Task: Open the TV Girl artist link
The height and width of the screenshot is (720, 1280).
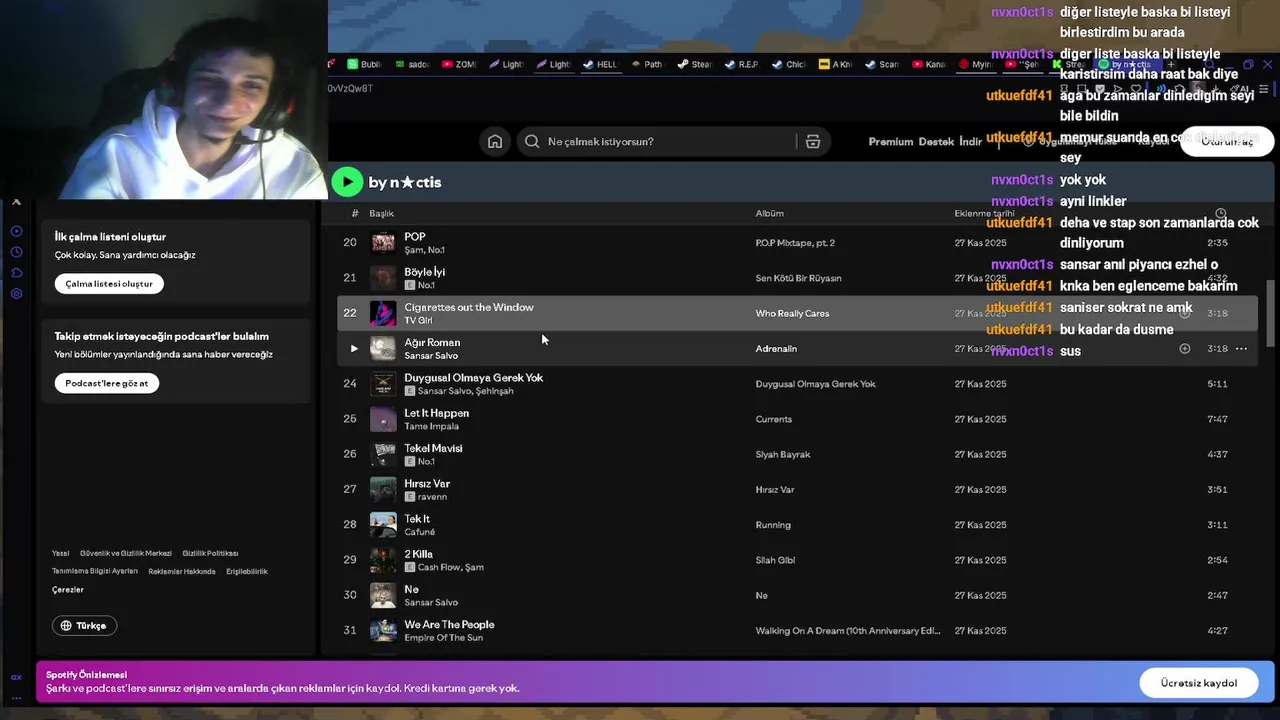Action: (418, 321)
